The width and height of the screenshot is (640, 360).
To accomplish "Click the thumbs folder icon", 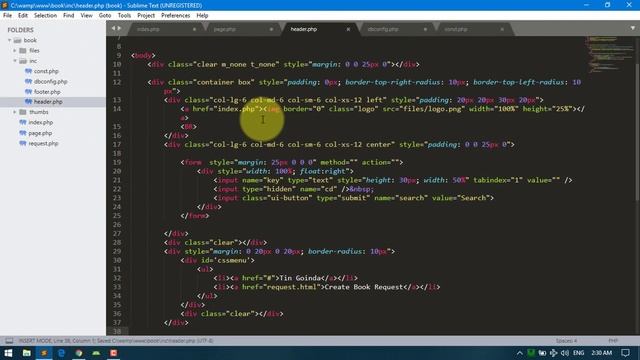I will 23,112.
